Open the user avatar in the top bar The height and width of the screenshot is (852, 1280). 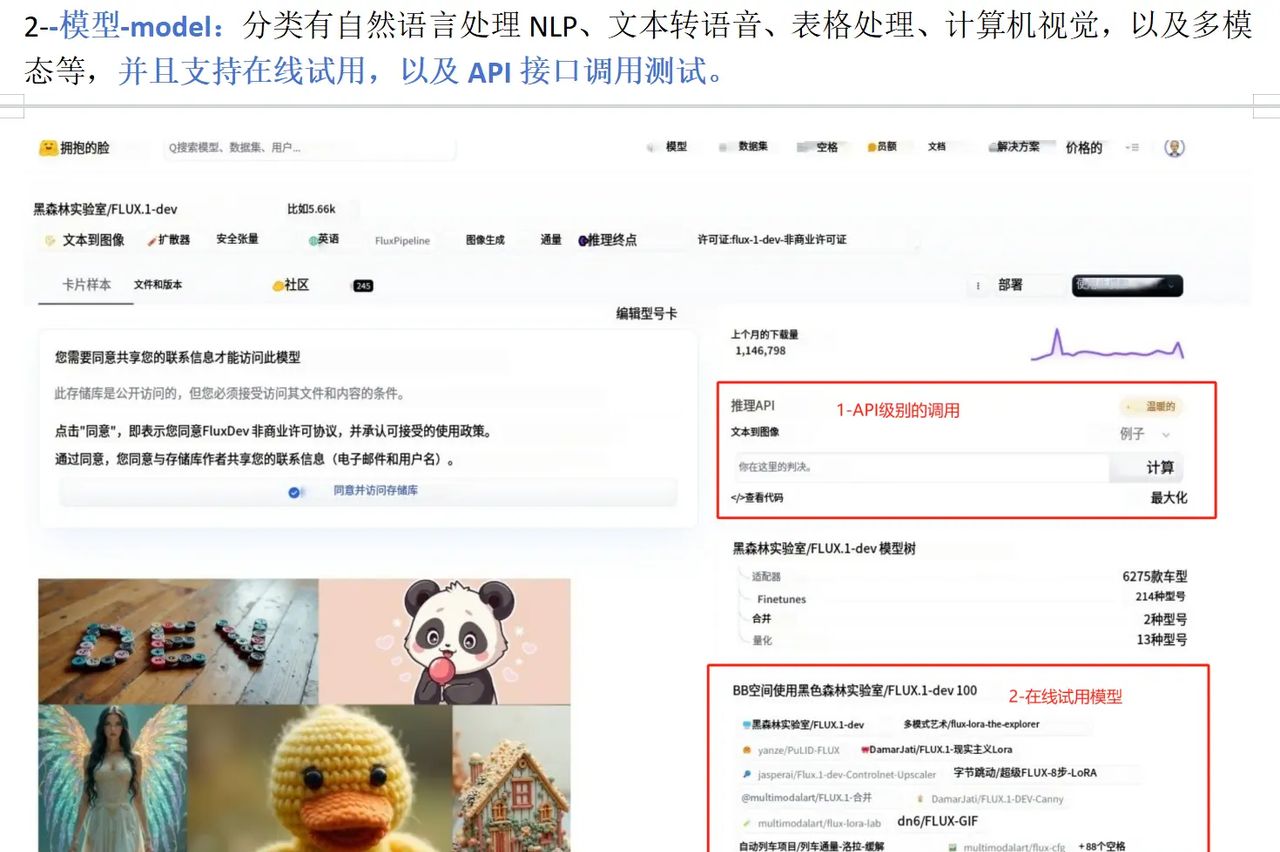coord(1175,148)
